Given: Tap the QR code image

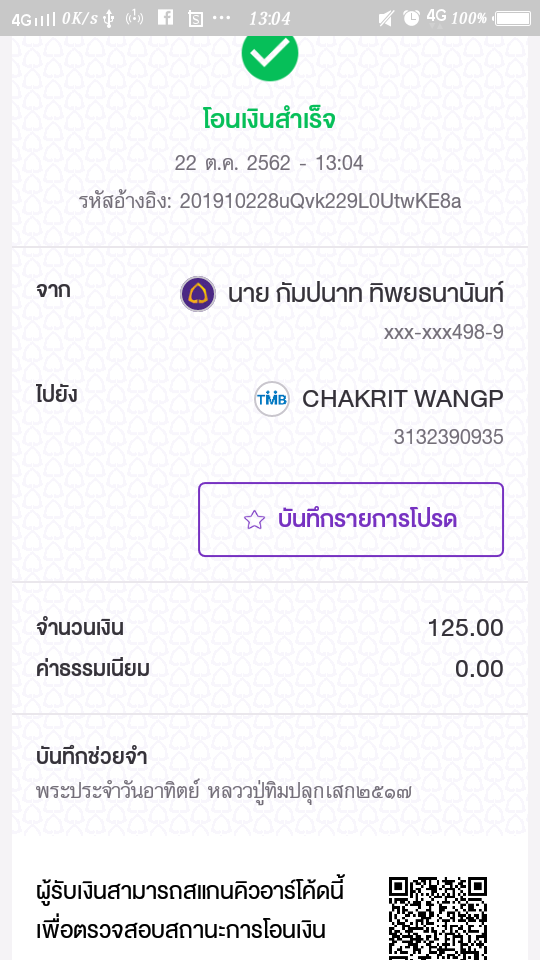Looking at the screenshot, I should pyautogui.click(x=438, y=918).
